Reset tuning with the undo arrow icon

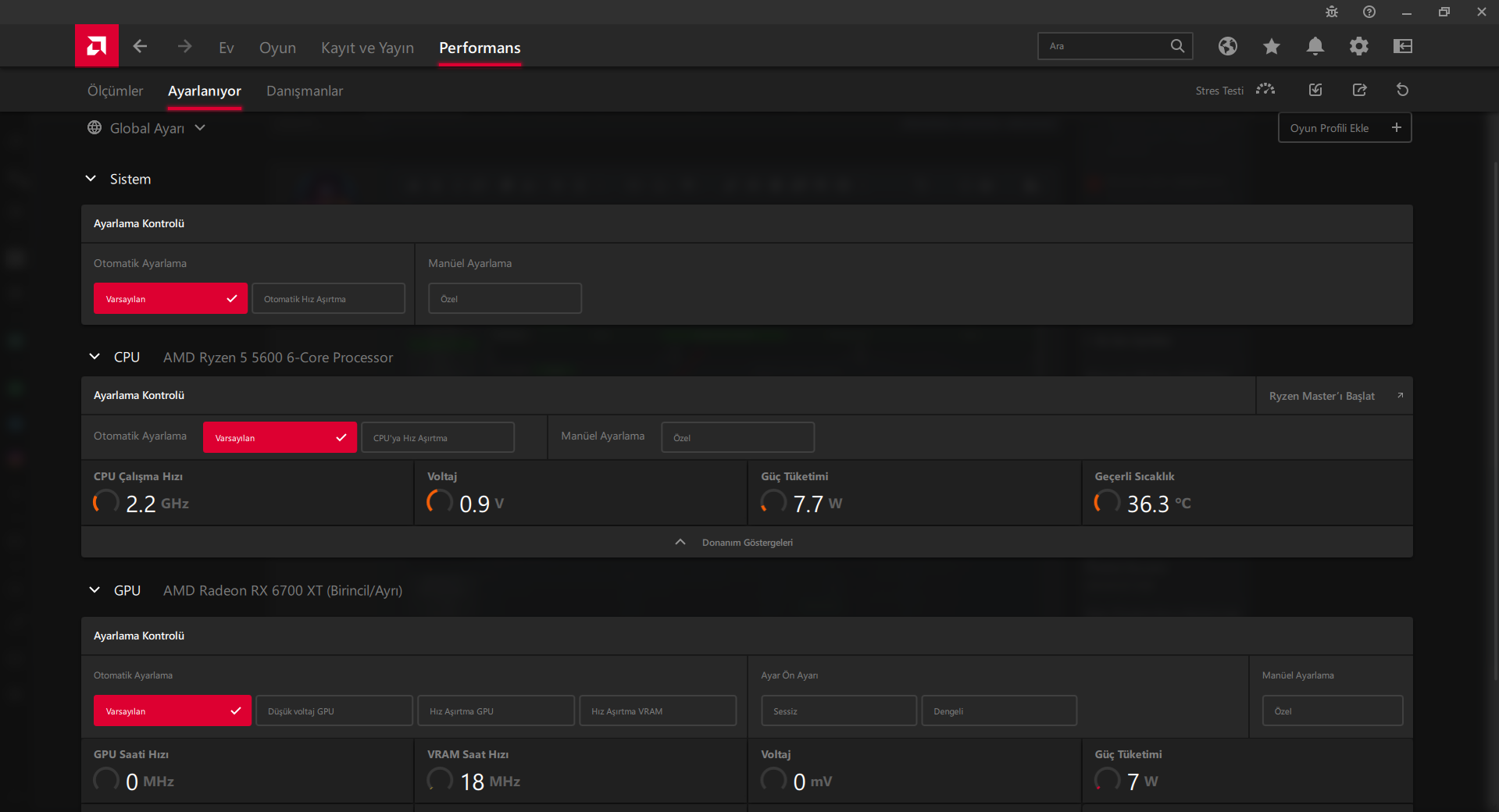click(x=1402, y=90)
